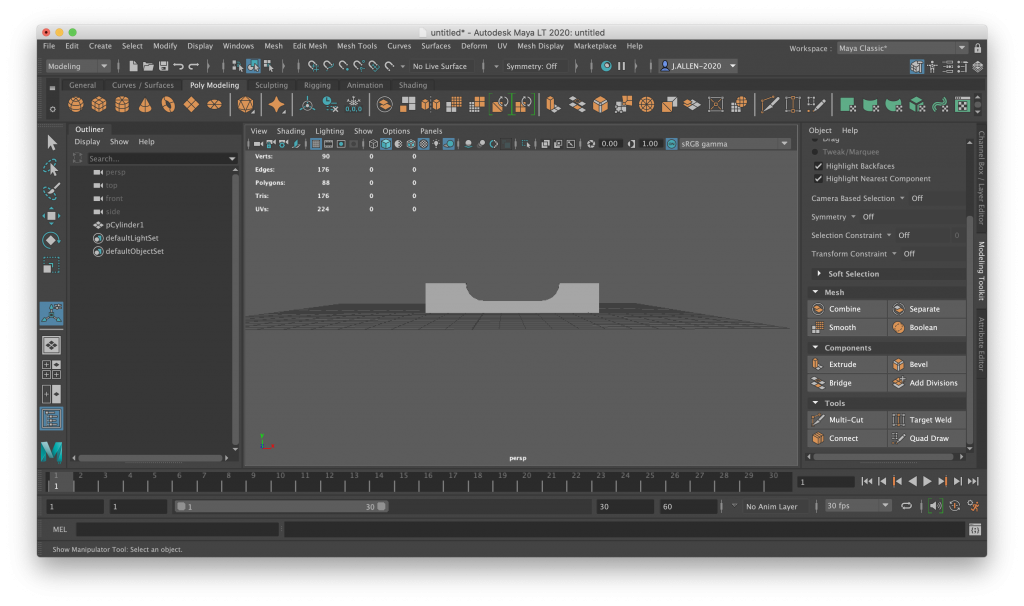
Task: Open the Mesh Tools menu
Action: tap(357, 46)
